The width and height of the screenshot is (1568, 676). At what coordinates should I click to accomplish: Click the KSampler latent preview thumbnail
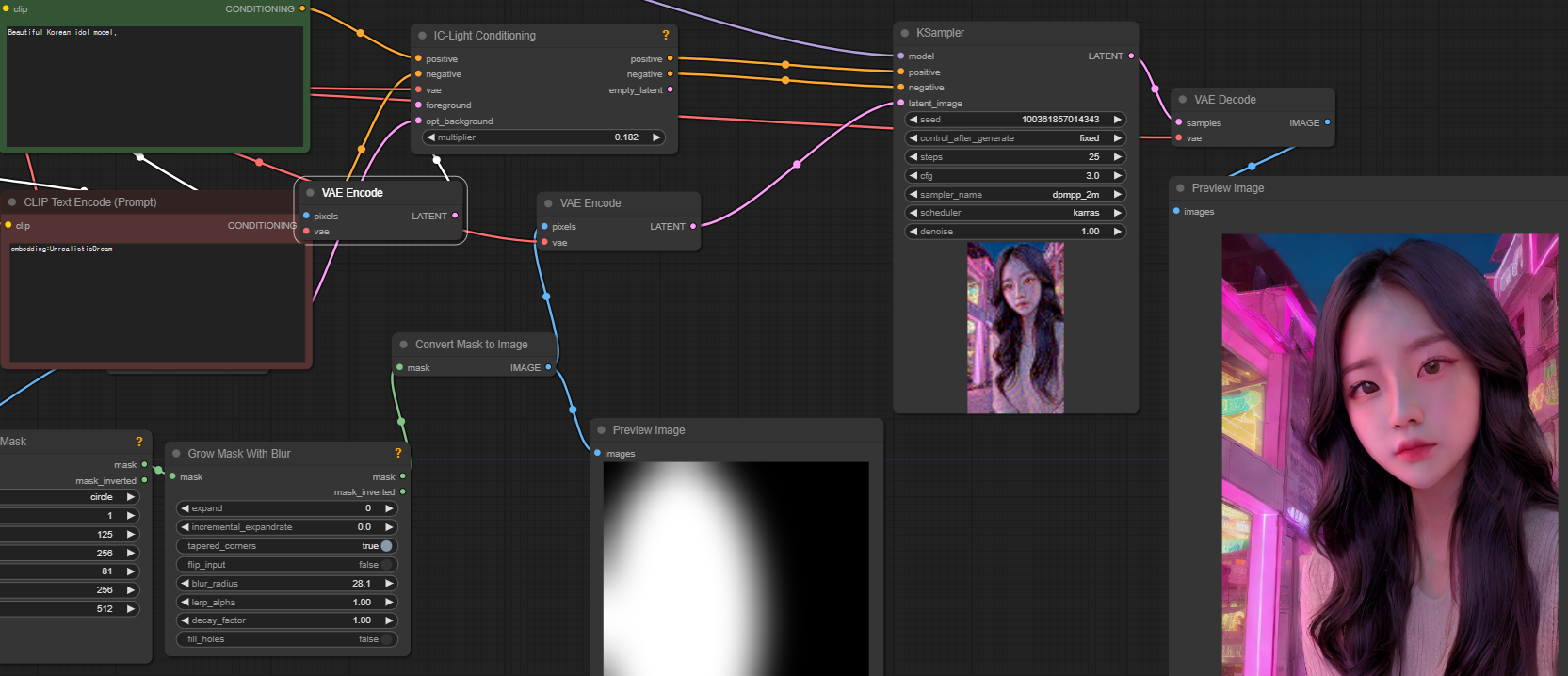coord(1015,328)
